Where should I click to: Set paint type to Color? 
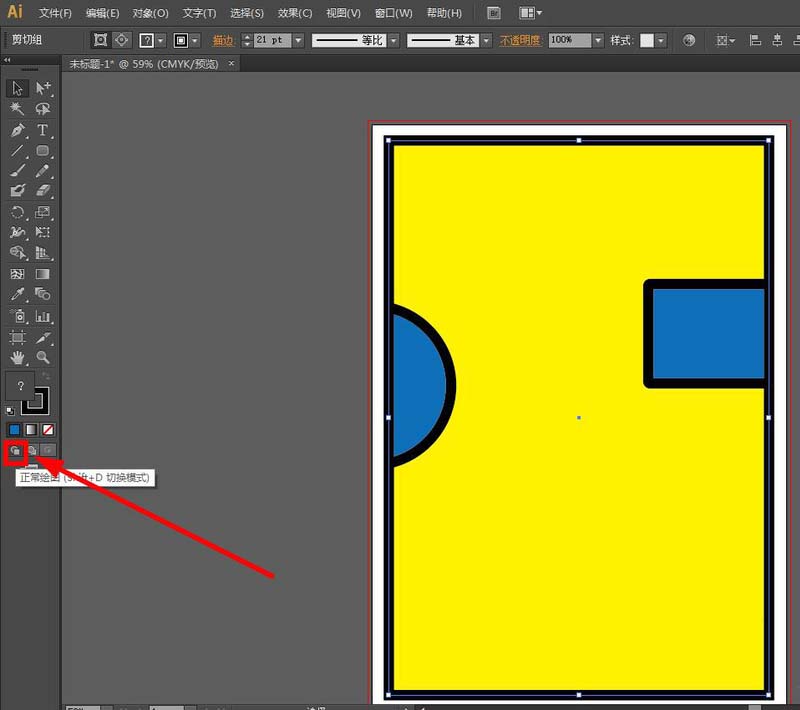[x=15, y=430]
